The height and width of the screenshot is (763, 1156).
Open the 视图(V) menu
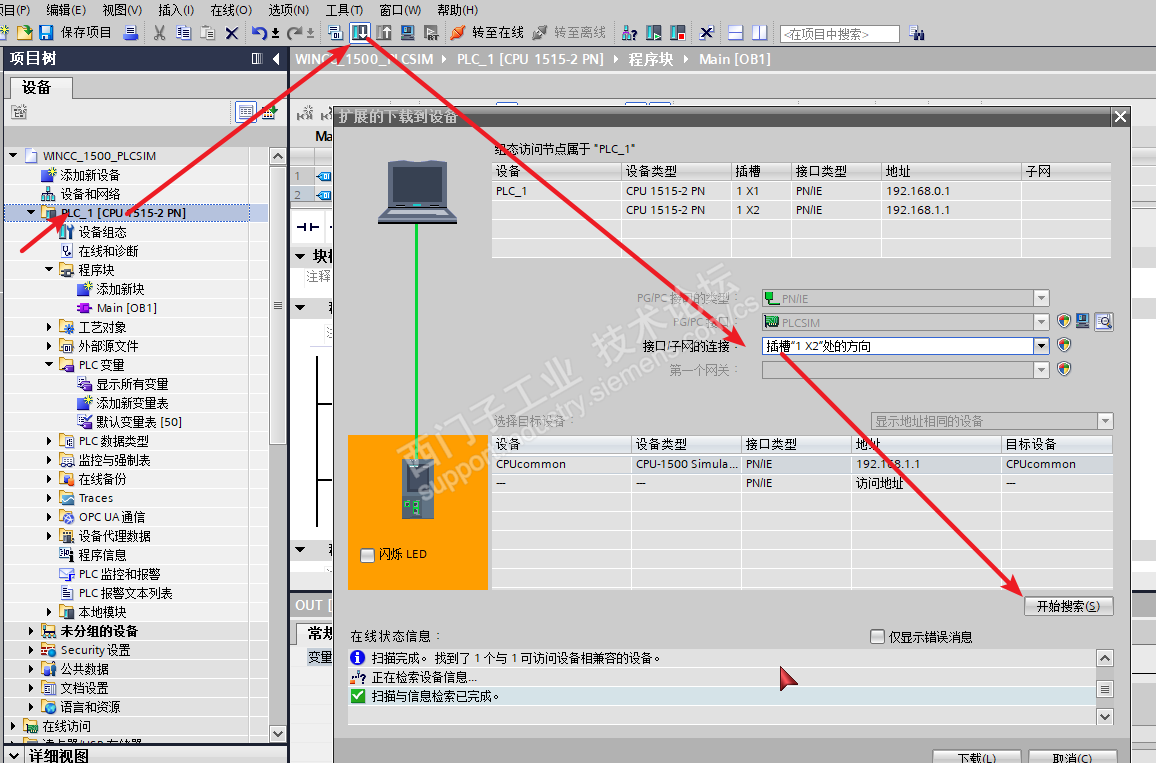point(122,10)
